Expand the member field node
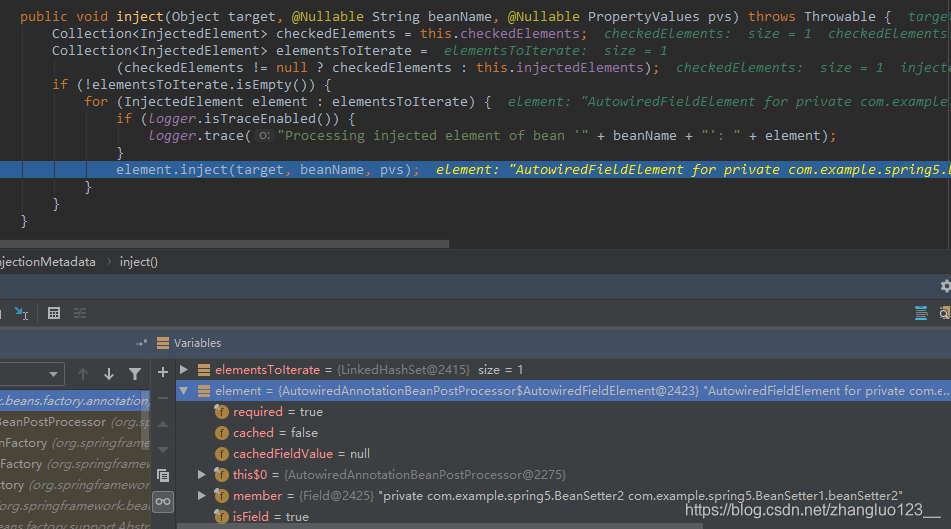The image size is (951, 529). coord(202,496)
